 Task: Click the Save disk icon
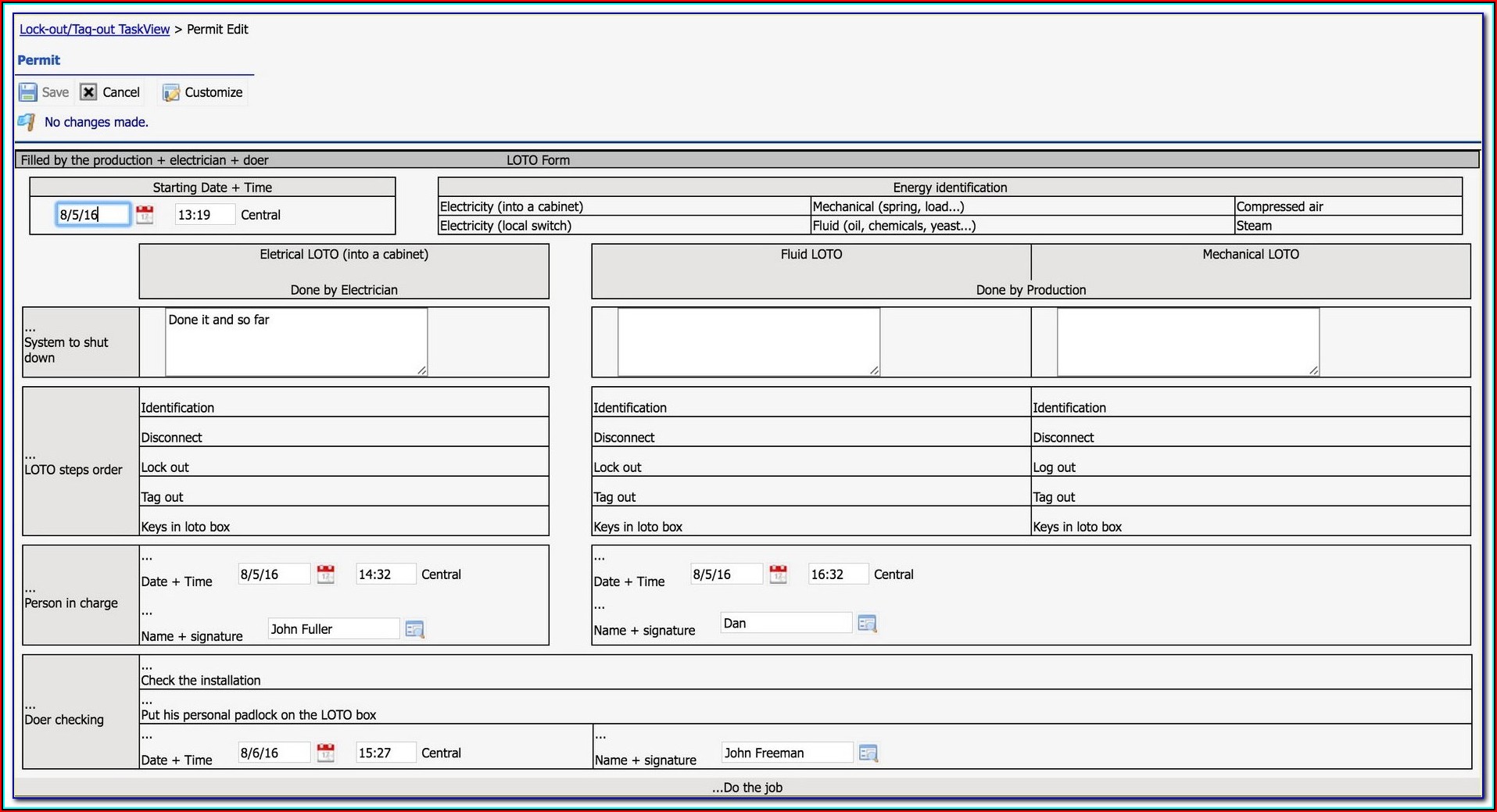click(28, 92)
